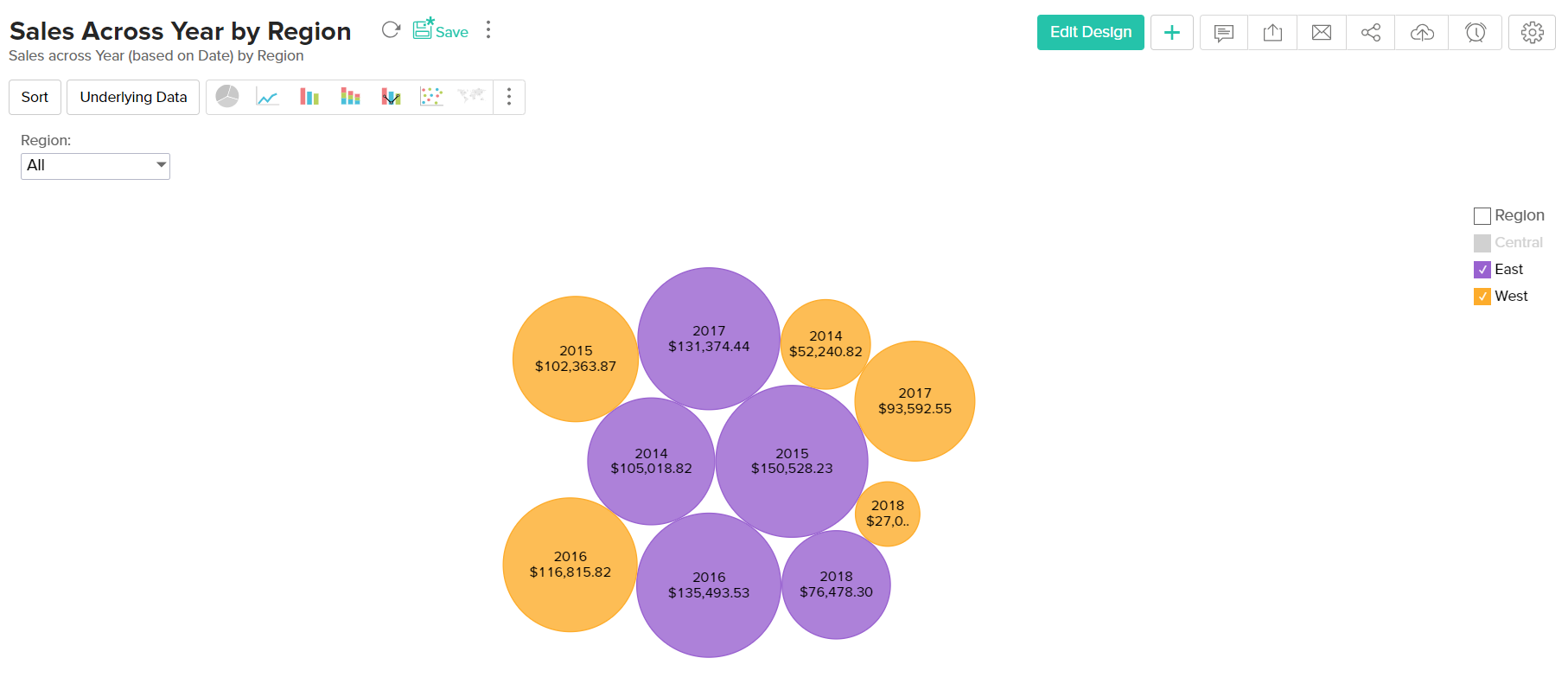Expand more chart types three-dot menu
The image size is (1568, 690).
point(509,97)
